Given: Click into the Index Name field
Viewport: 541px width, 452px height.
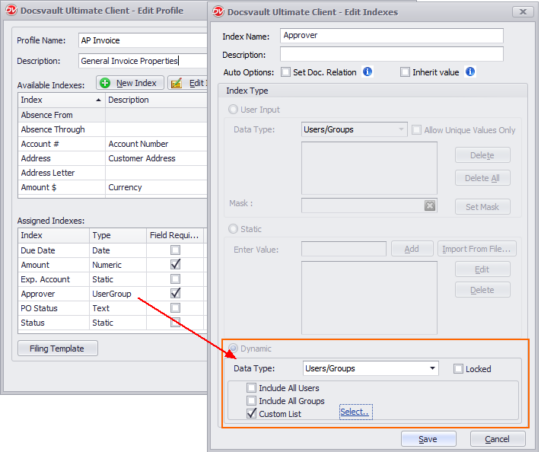Looking at the screenshot, I should pos(392,36).
